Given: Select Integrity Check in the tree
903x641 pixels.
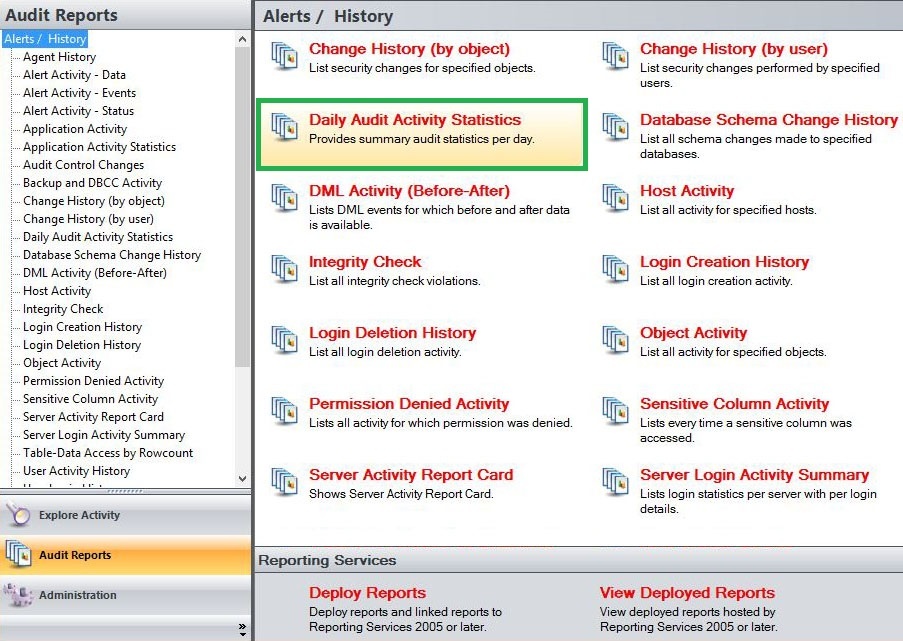Looking at the screenshot, I should point(63,309).
